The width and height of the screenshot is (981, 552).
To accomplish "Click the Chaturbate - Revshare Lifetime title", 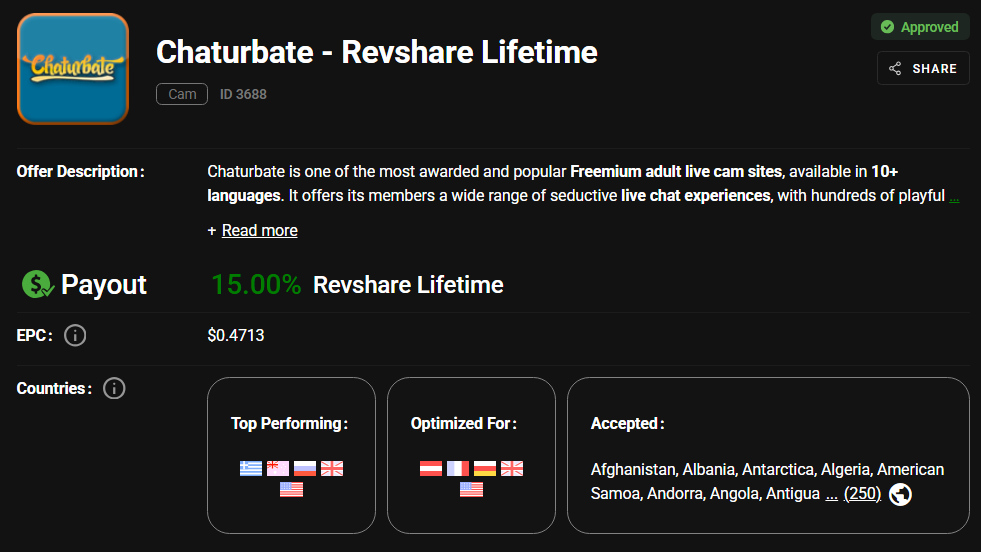I will point(377,52).
